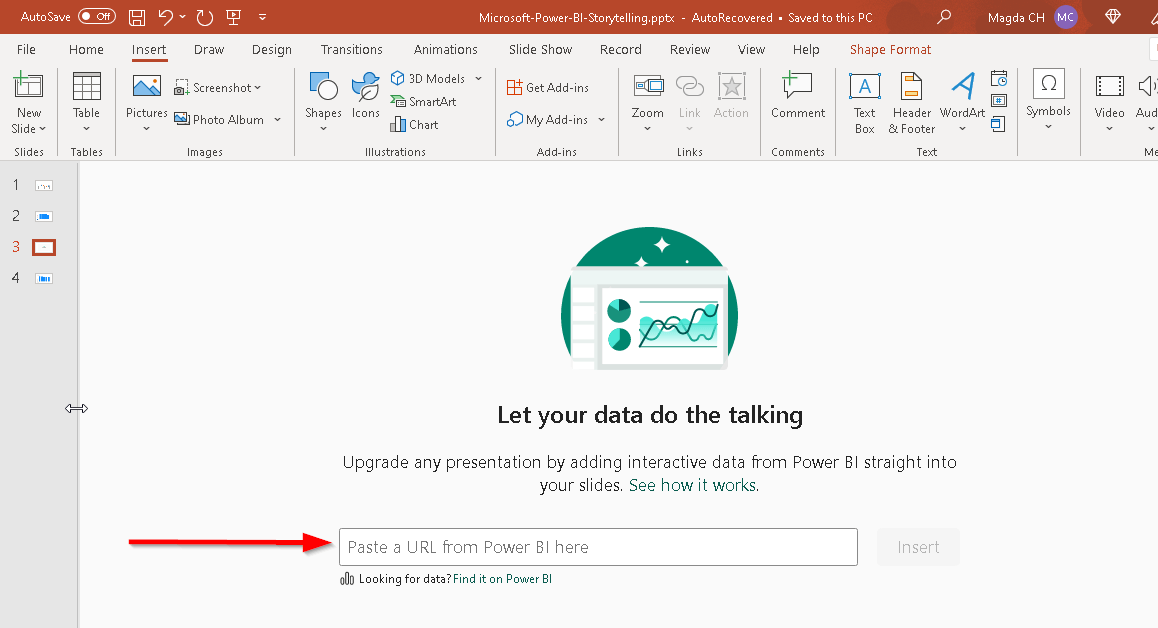Insert a Chart
The height and width of the screenshot is (628, 1158).
414,124
